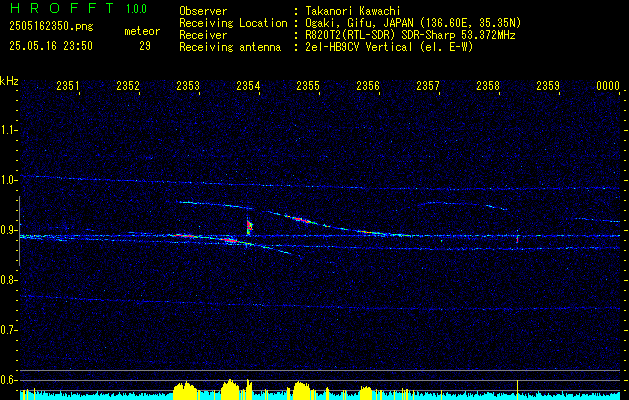Click the 0.9 frequency axis label
The image size is (629, 400).
[x=8, y=230]
